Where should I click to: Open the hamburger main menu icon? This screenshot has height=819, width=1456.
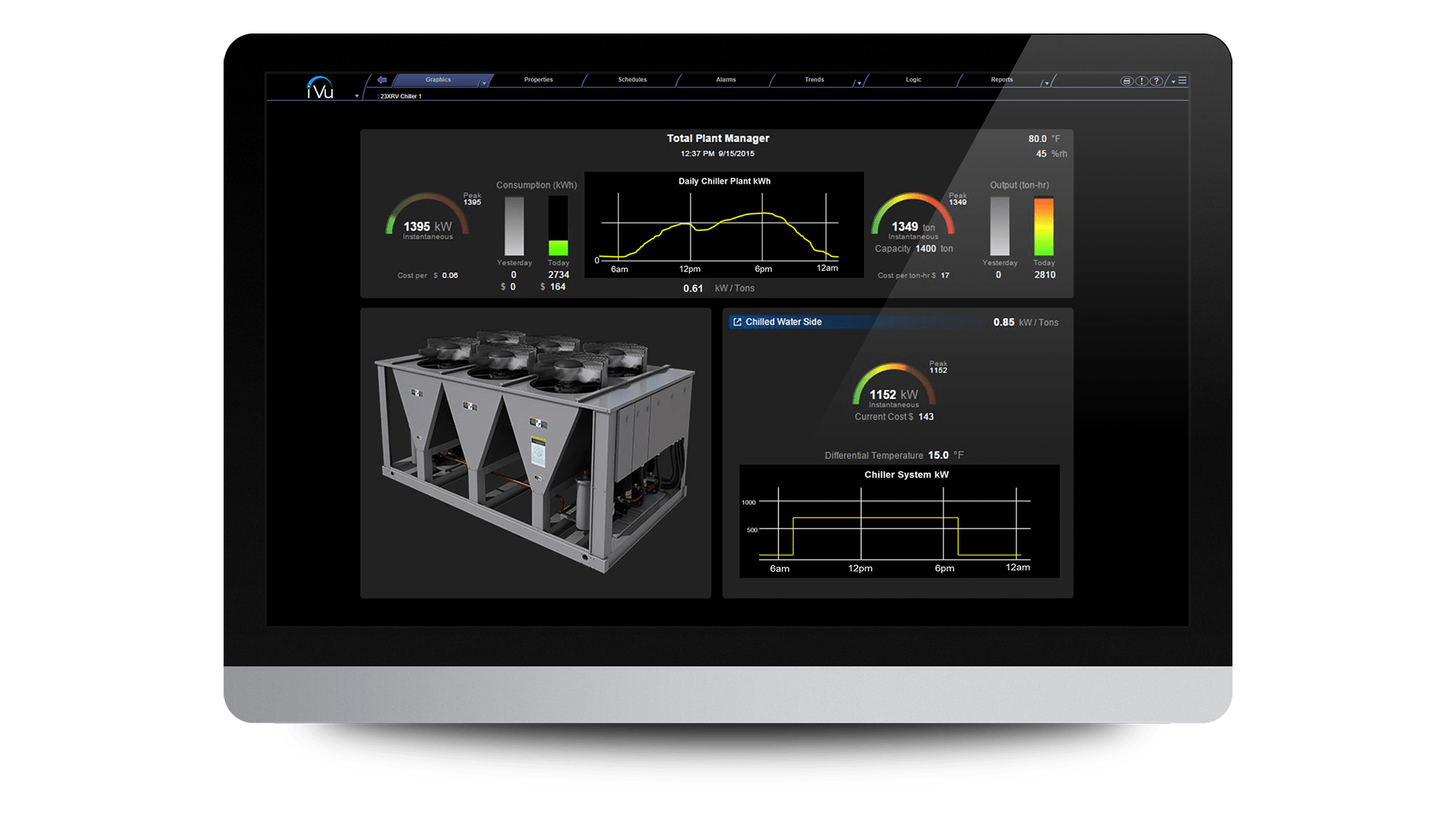click(x=1182, y=81)
